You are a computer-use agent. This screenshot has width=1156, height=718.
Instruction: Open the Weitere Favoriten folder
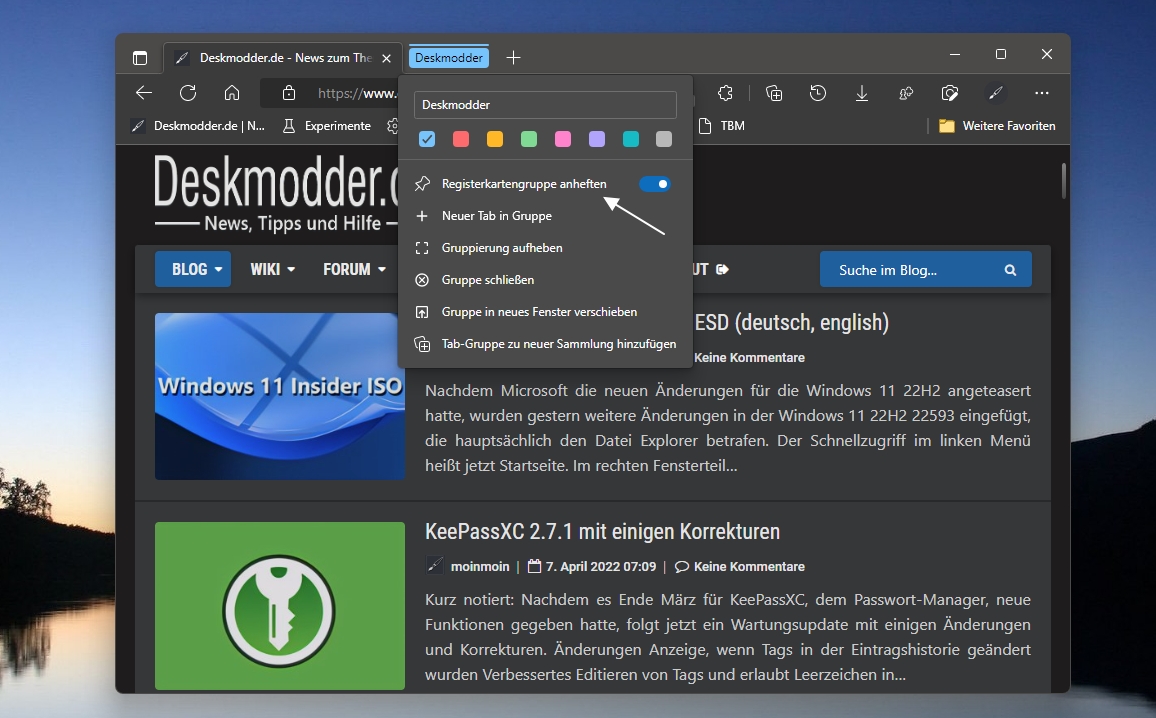pyautogui.click(x=997, y=126)
